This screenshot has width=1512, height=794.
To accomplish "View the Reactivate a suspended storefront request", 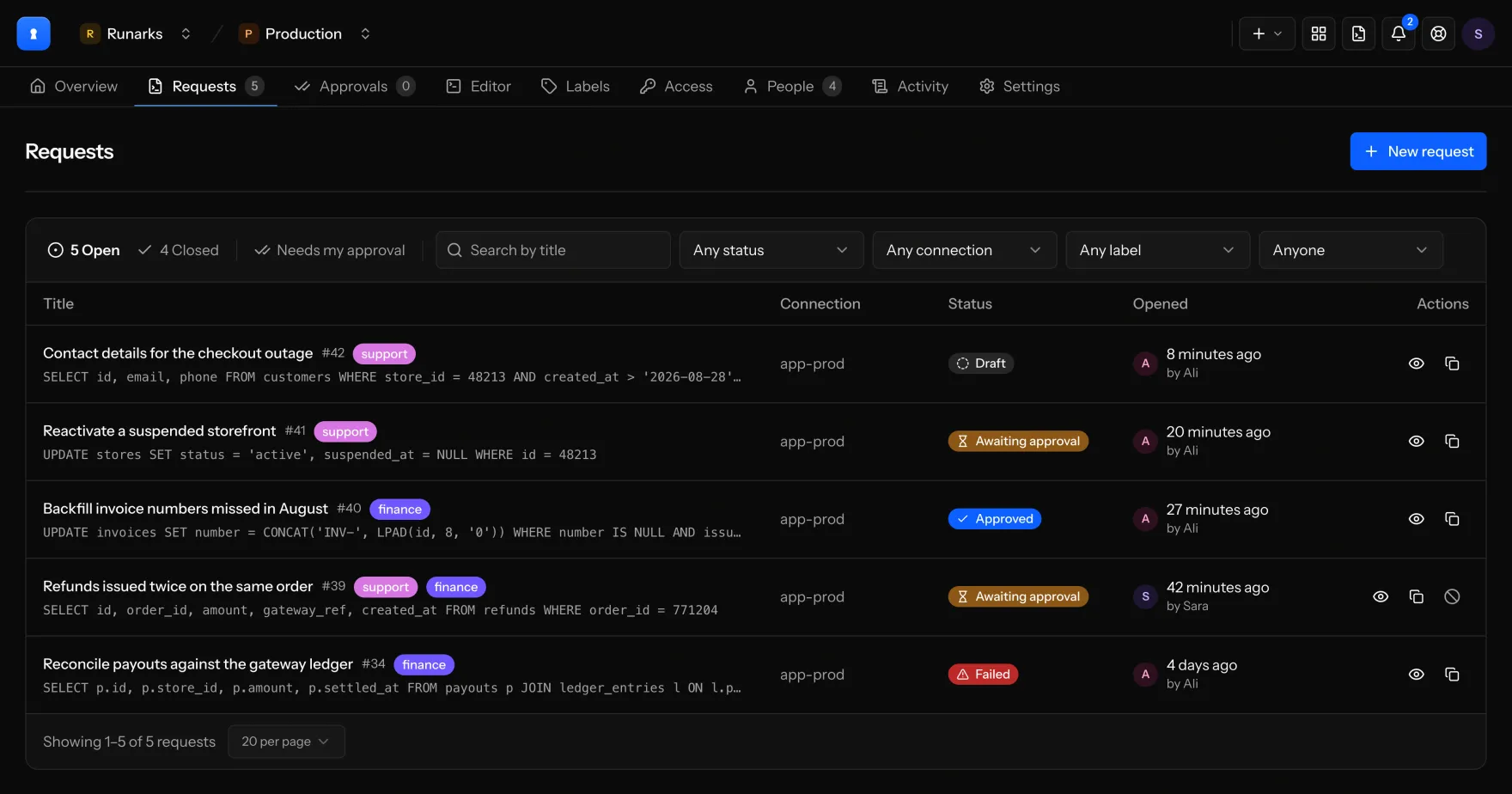I will (x=1417, y=442).
